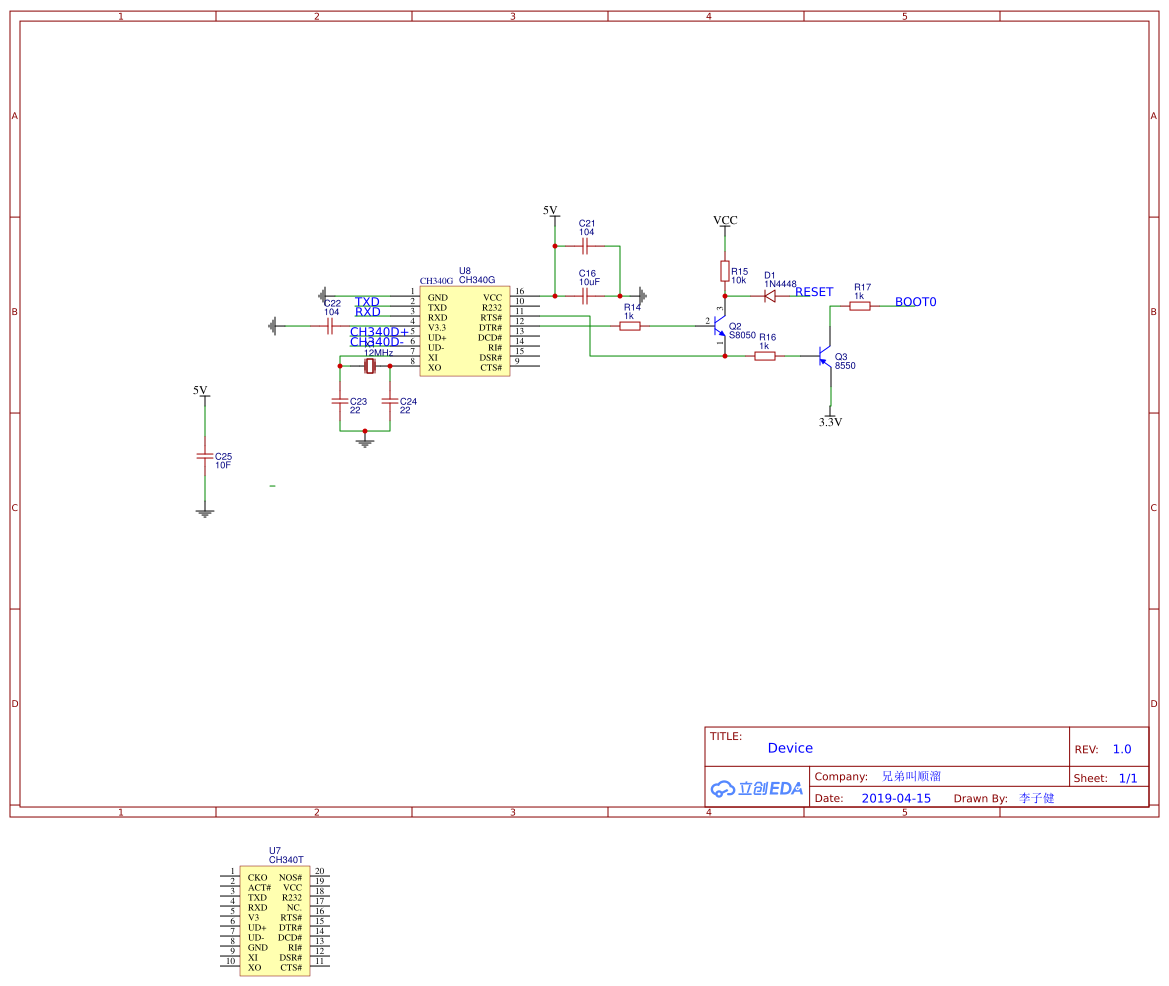The height and width of the screenshot is (986, 1169).
Task: Select the REV 1.0 value in title block
Action: [1122, 749]
